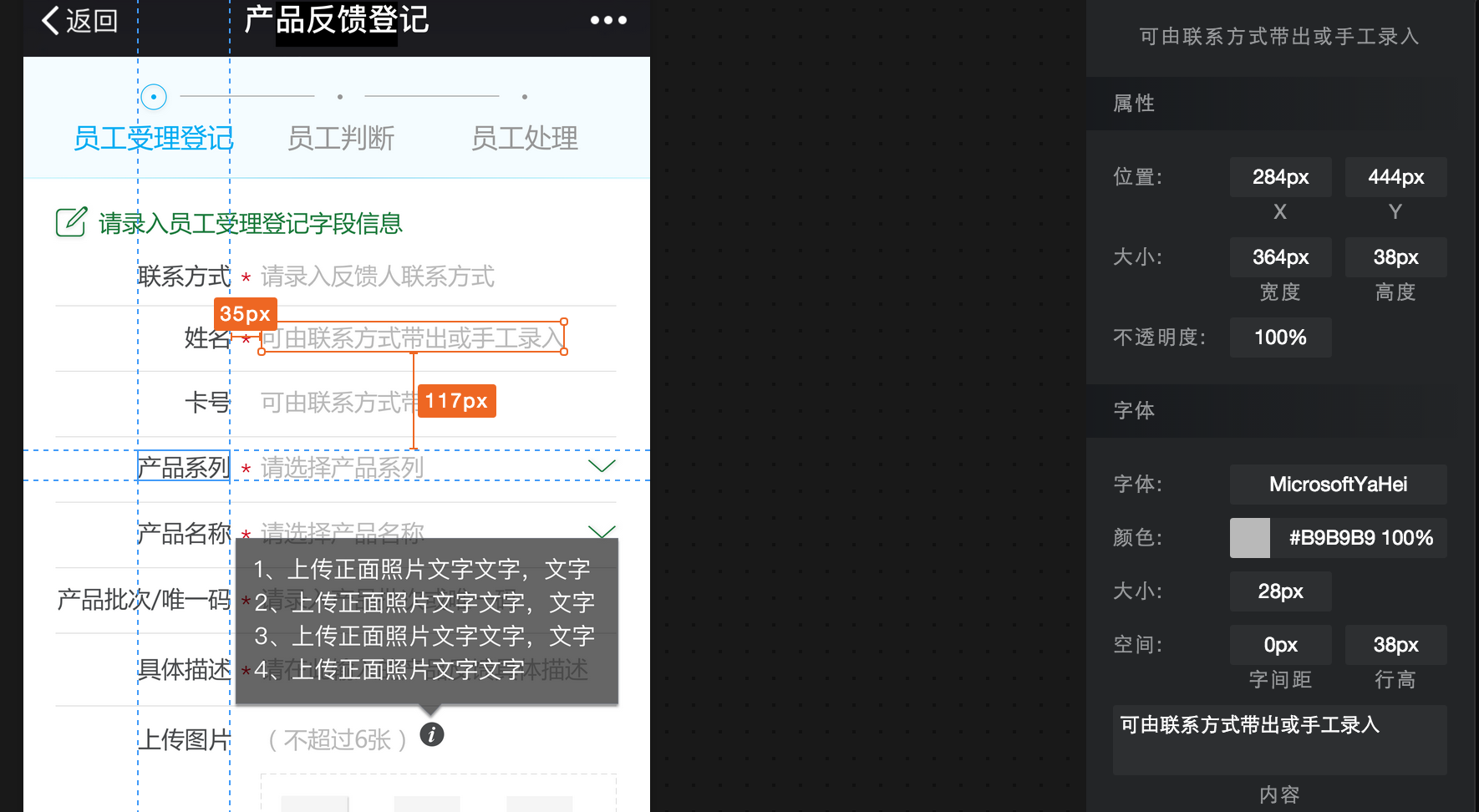The height and width of the screenshot is (812, 1479).
Task: Click the 联系方式 input field
Action: click(x=378, y=277)
